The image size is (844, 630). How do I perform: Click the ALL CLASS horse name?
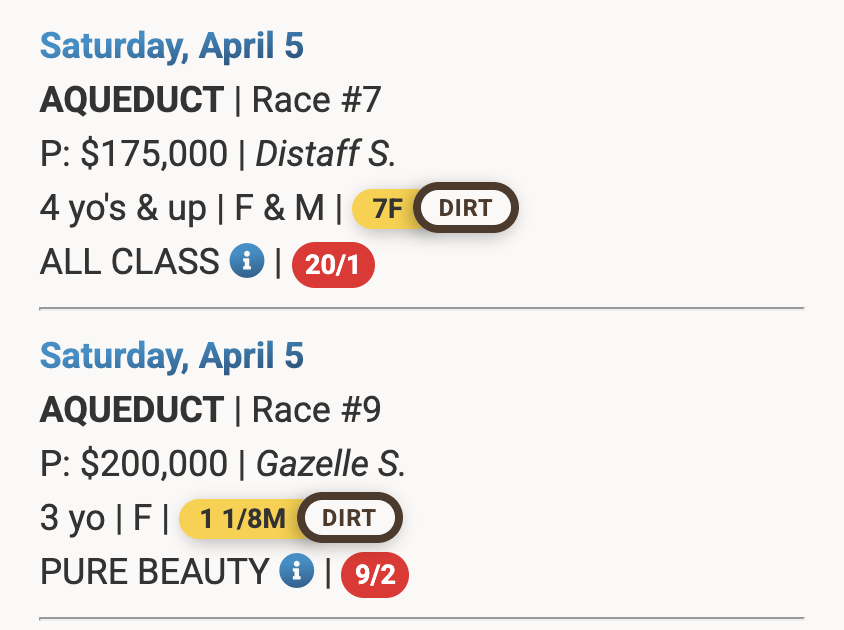point(129,262)
